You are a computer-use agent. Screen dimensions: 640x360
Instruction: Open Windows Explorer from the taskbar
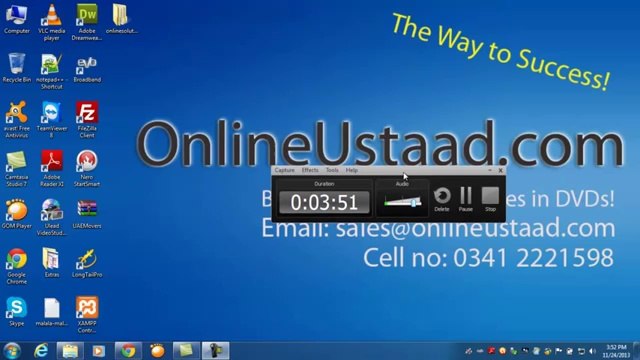point(70,351)
